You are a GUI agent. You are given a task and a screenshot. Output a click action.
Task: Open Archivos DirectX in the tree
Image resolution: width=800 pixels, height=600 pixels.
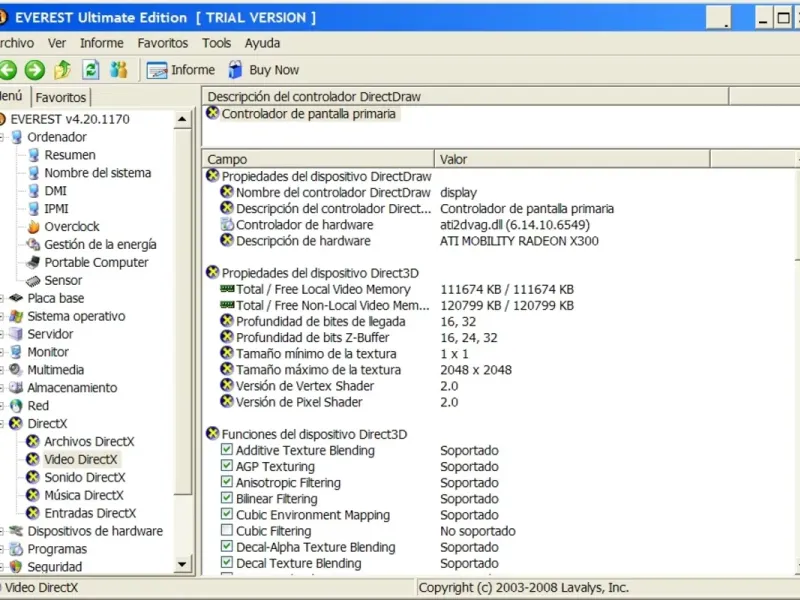(x=89, y=441)
